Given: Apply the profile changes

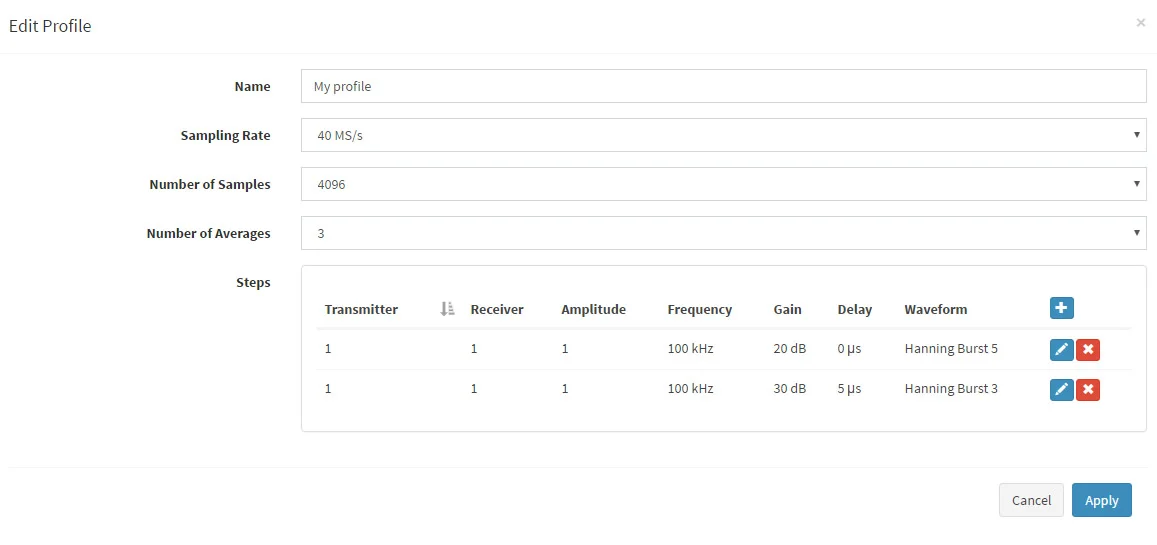Looking at the screenshot, I should coord(1102,500).
